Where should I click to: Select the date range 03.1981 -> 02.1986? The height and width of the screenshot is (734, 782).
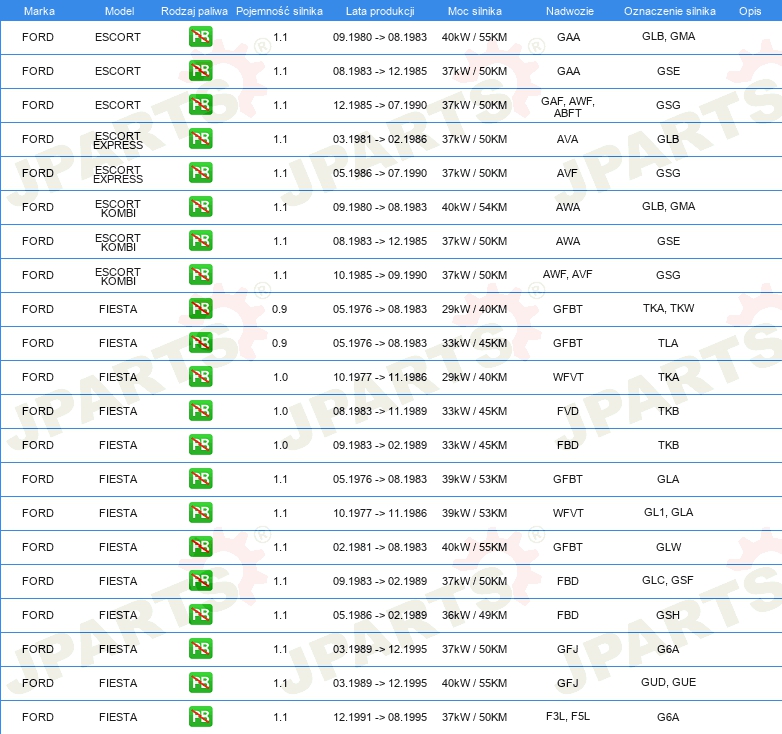tap(380, 139)
